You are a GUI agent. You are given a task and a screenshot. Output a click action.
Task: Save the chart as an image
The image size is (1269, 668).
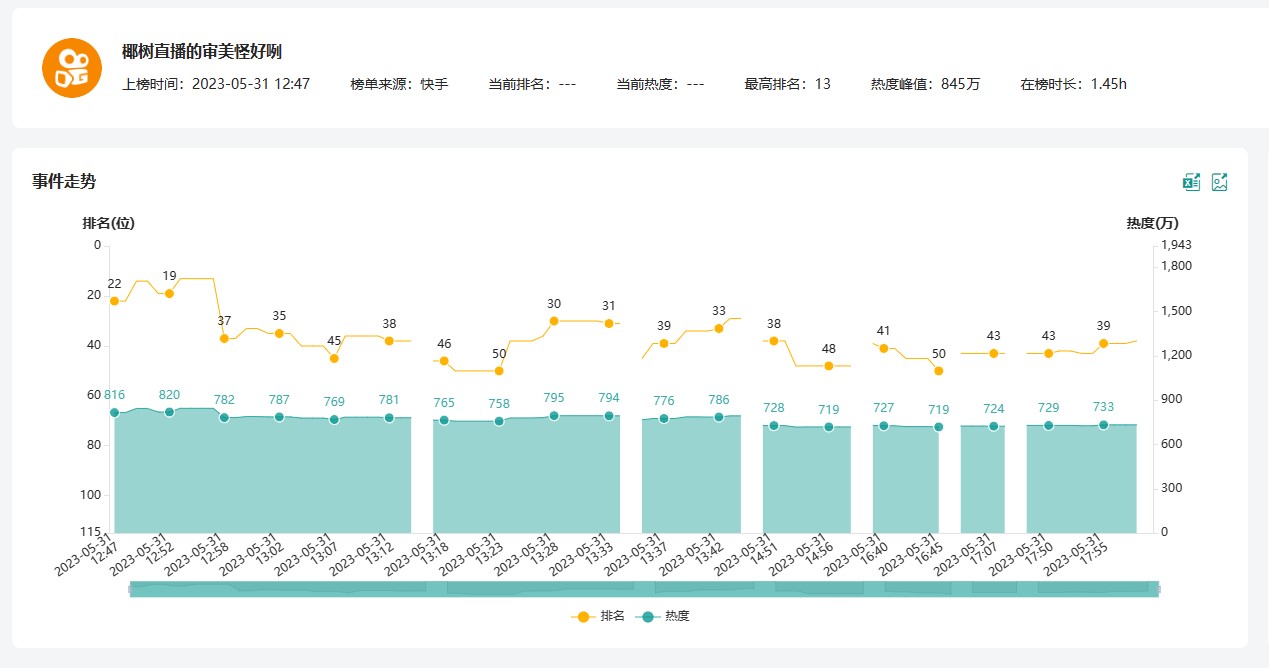[x=1219, y=182]
